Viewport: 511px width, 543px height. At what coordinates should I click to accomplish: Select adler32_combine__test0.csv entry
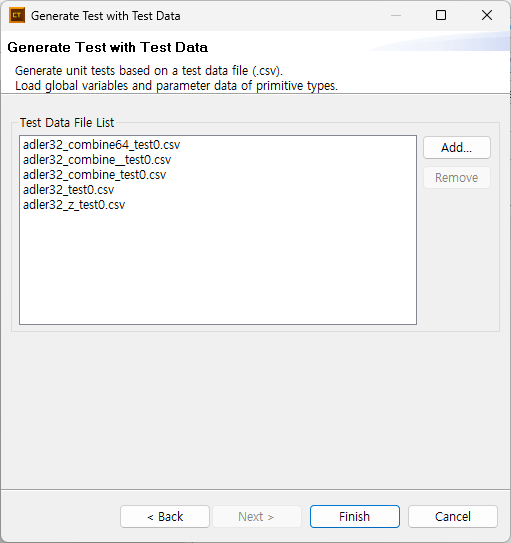(x=97, y=160)
